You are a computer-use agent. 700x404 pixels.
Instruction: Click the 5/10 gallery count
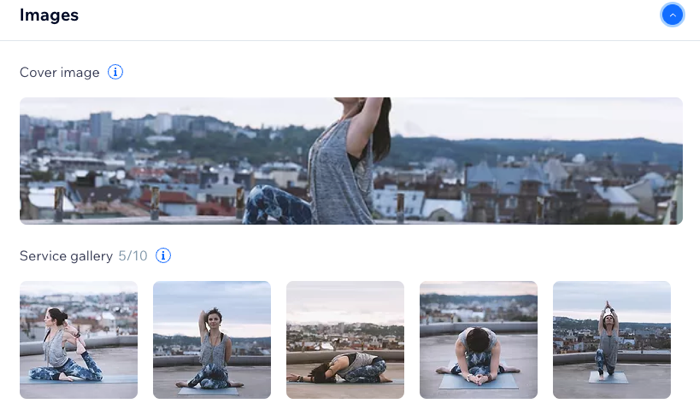pos(133,256)
